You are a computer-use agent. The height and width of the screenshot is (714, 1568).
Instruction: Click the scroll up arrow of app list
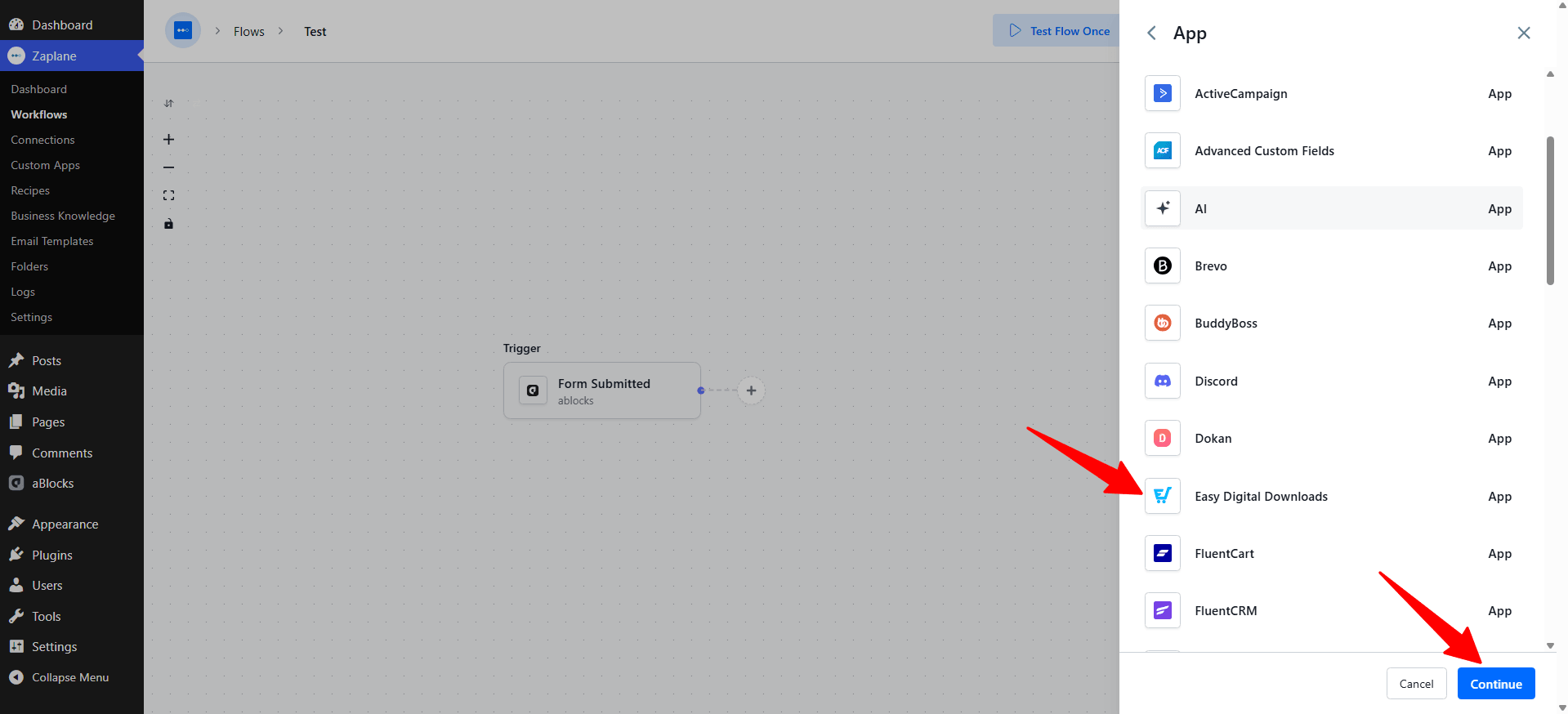pyautogui.click(x=1550, y=74)
